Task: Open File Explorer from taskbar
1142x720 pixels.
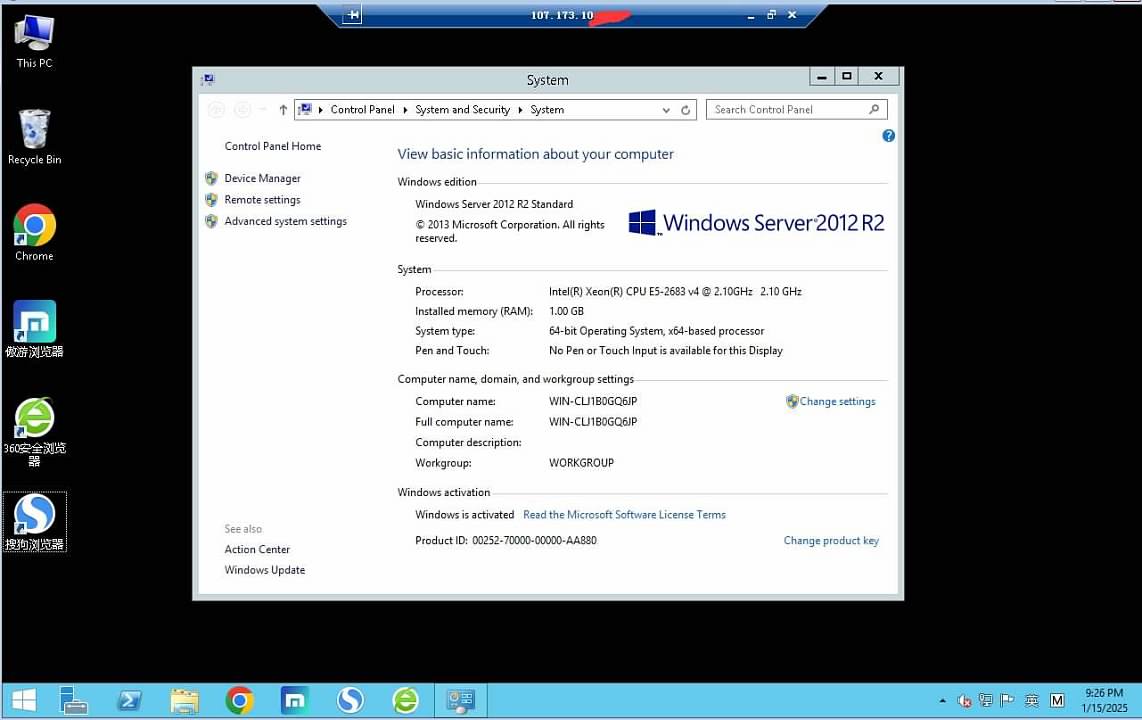Action: tap(184, 701)
